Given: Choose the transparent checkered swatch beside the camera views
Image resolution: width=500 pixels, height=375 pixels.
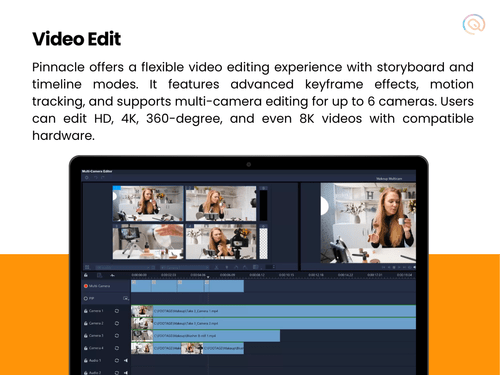Looking at the screenshot, I should 263,243.
